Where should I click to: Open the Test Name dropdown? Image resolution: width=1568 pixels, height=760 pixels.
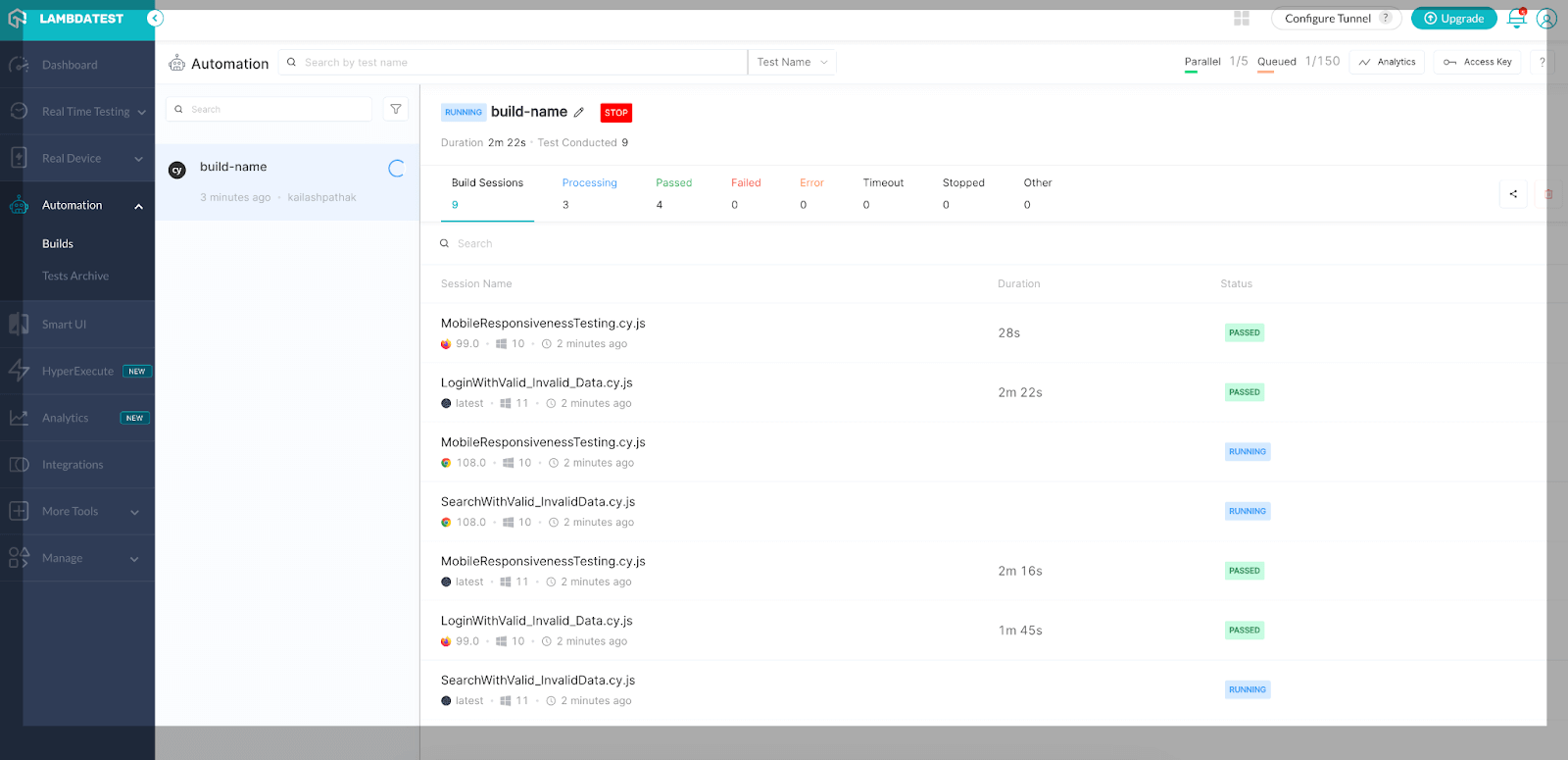792,62
